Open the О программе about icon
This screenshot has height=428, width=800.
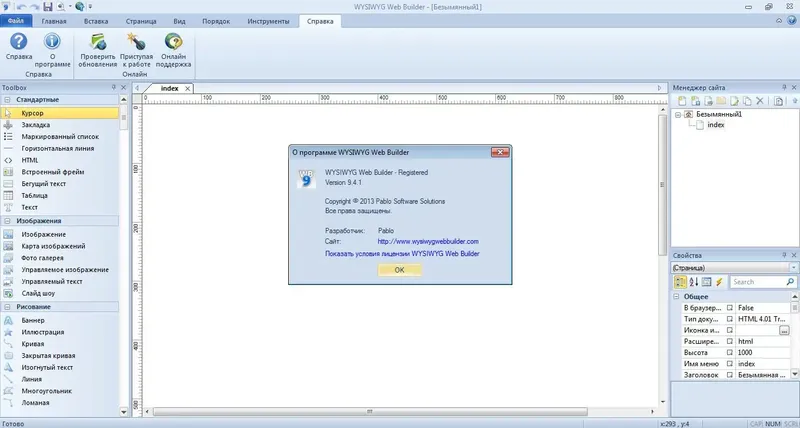tap(52, 50)
